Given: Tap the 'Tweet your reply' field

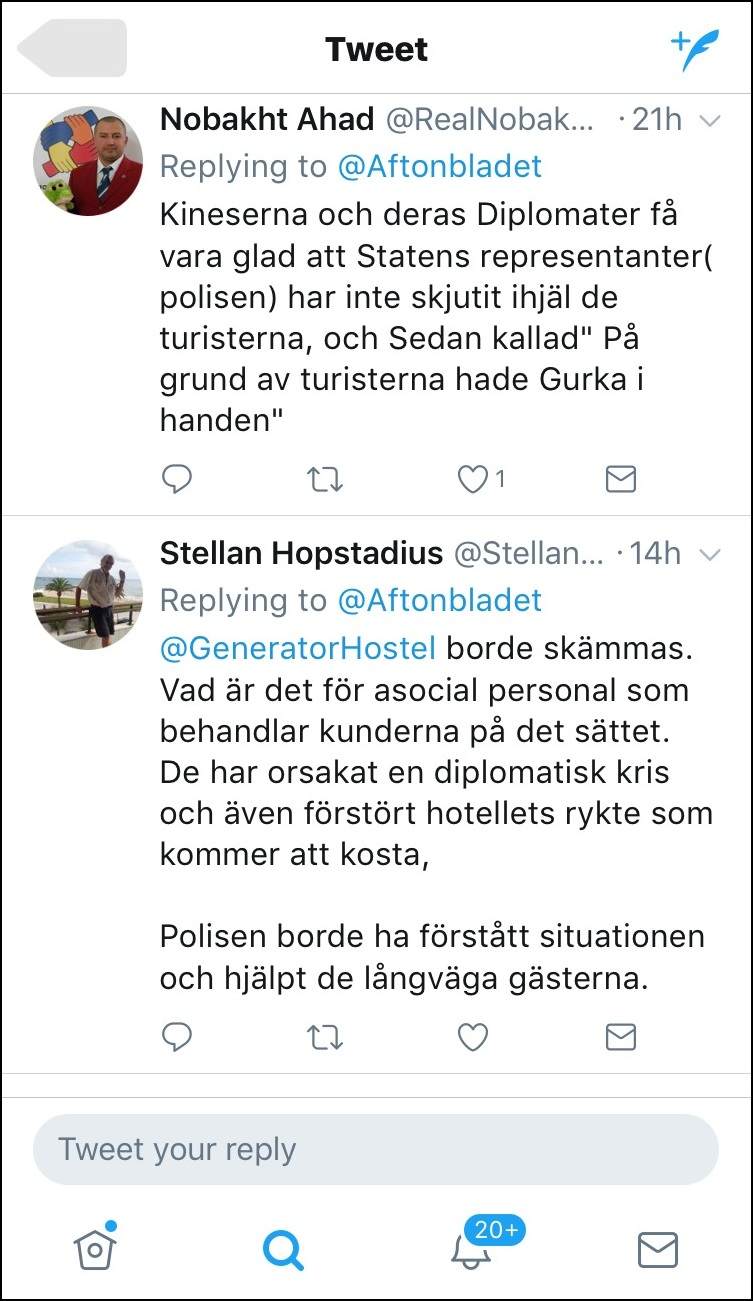Looking at the screenshot, I should [x=376, y=1149].
